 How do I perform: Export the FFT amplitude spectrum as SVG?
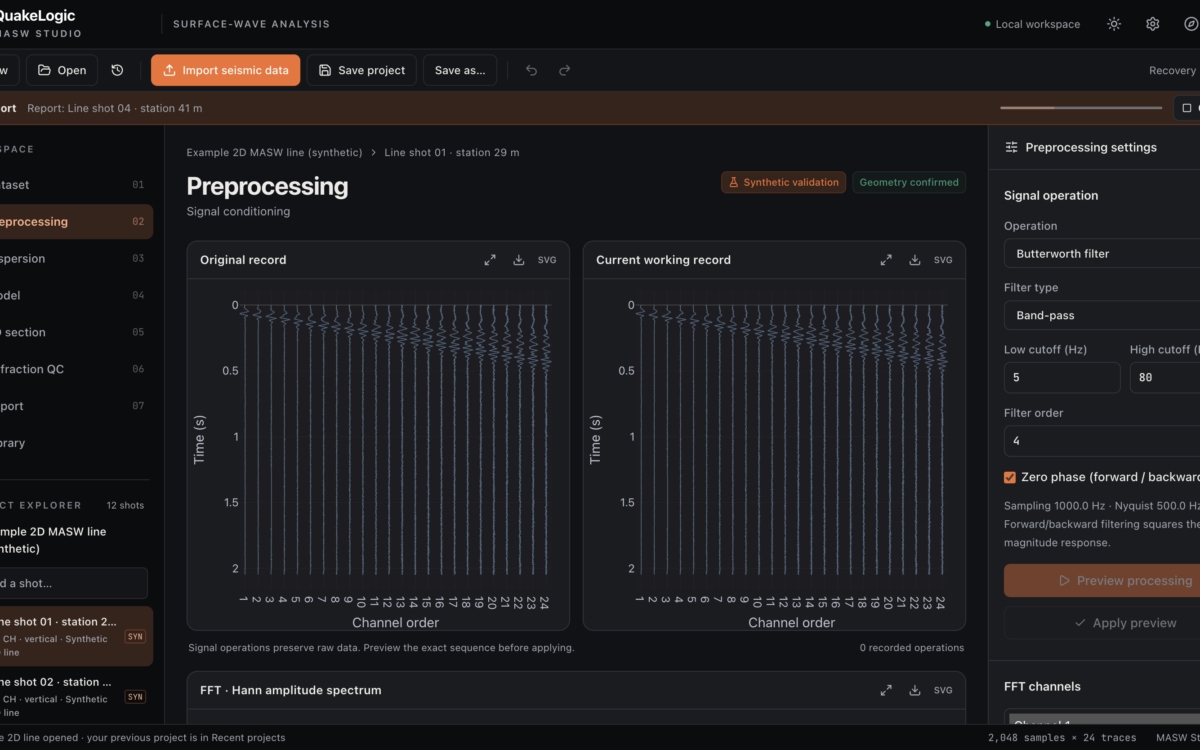pyautogui.click(x=943, y=690)
